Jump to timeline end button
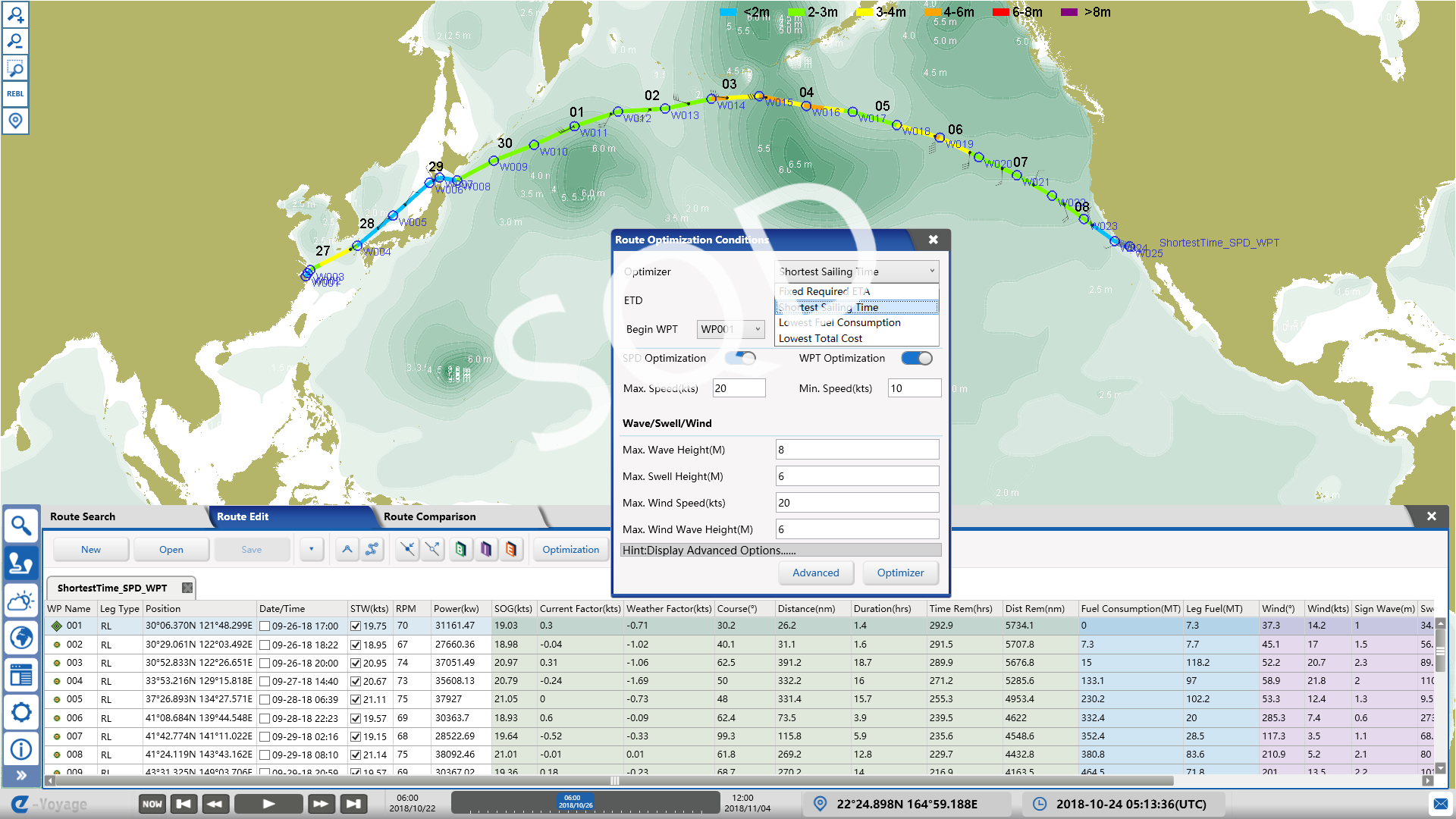1456x819 pixels. tap(353, 804)
